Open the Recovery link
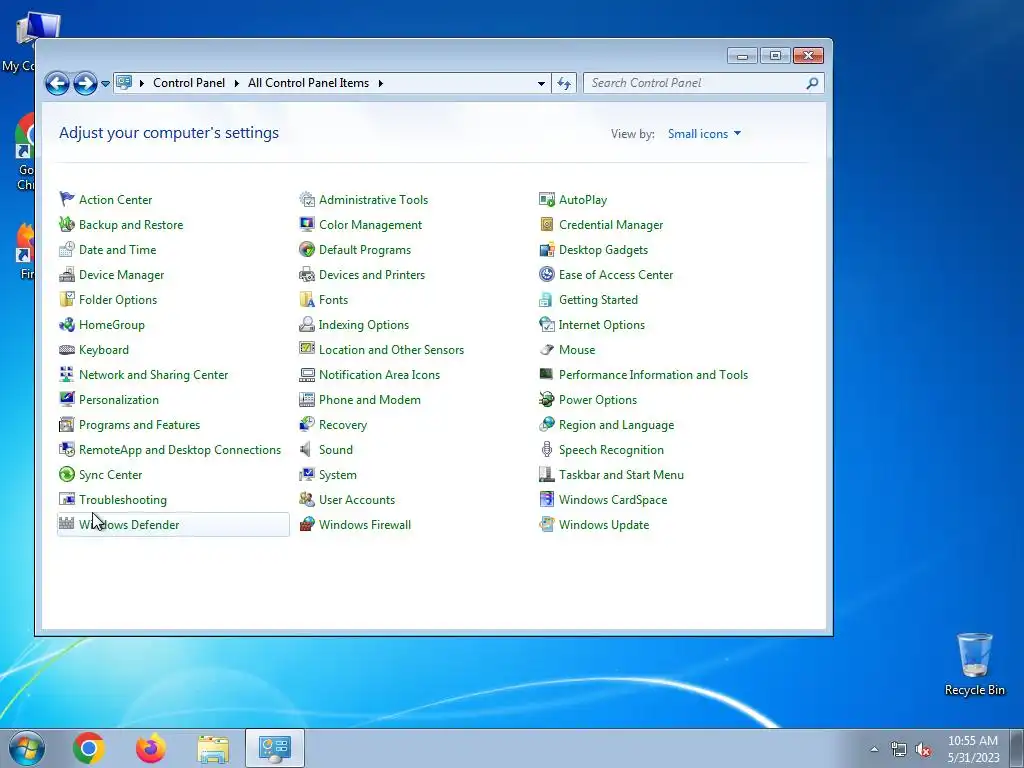This screenshot has height=768, width=1024. [x=343, y=424]
